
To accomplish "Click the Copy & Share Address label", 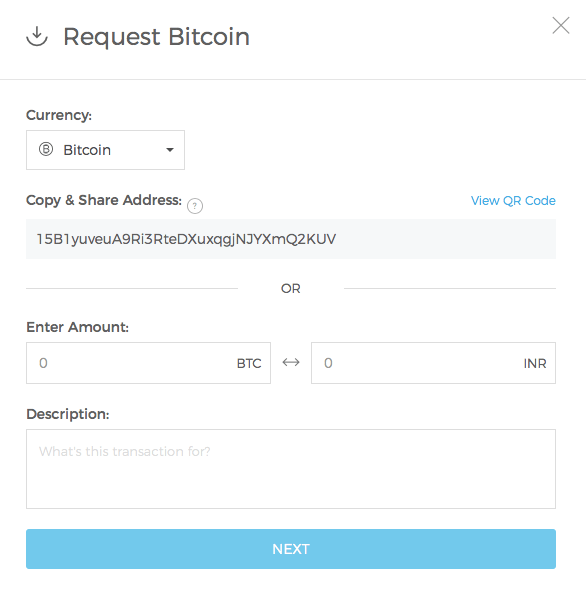I will pos(104,200).
